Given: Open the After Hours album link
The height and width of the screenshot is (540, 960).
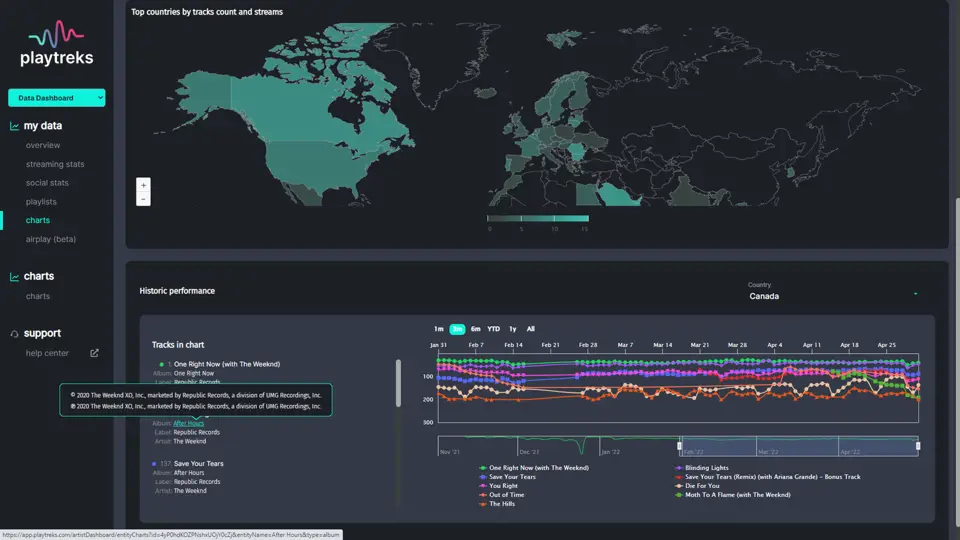Looking at the screenshot, I should click(x=189, y=423).
